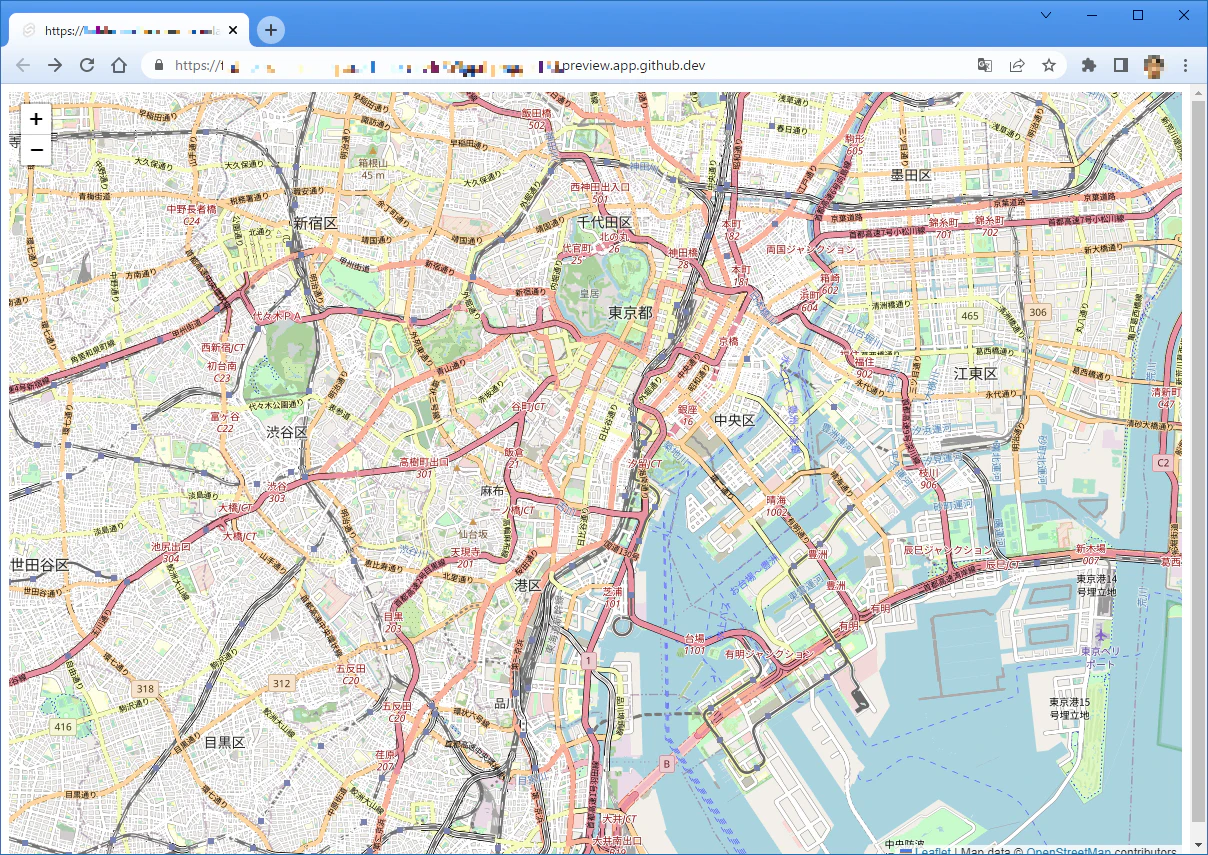The image size is (1208, 855).
Task: Go back to the previous page
Action: pos(23,65)
